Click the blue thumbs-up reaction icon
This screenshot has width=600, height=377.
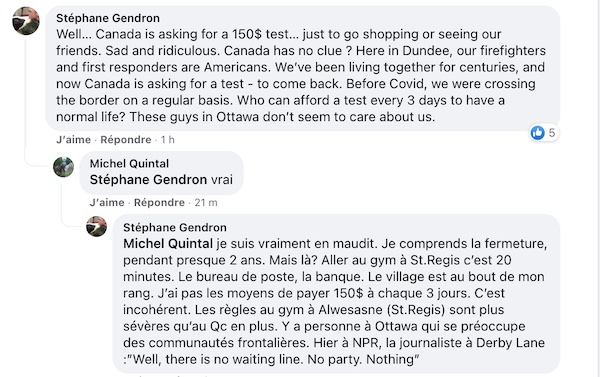tap(538, 133)
